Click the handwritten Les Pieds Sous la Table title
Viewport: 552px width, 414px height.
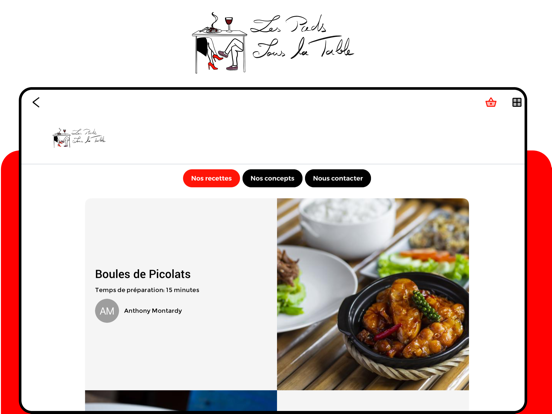click(x=302, y=37)
